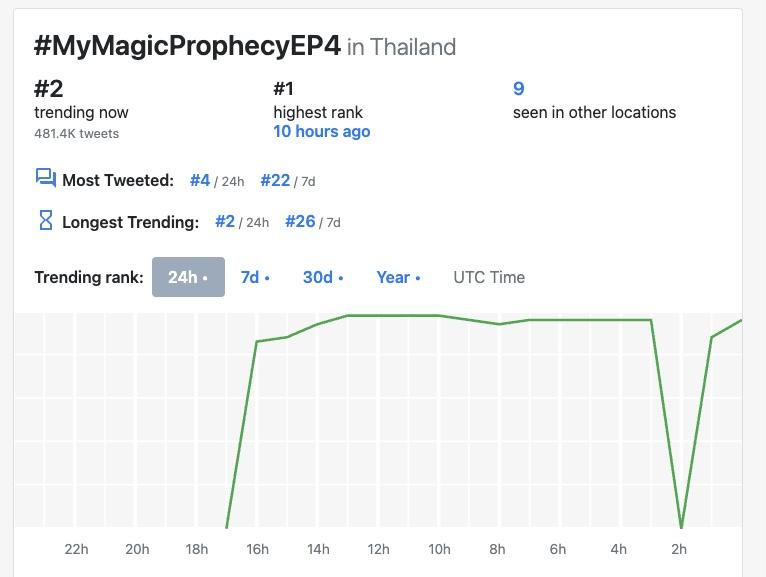Click the 481.4K tweets count
Viewport: 766px width, 577px height.
[x=77, y=133]
